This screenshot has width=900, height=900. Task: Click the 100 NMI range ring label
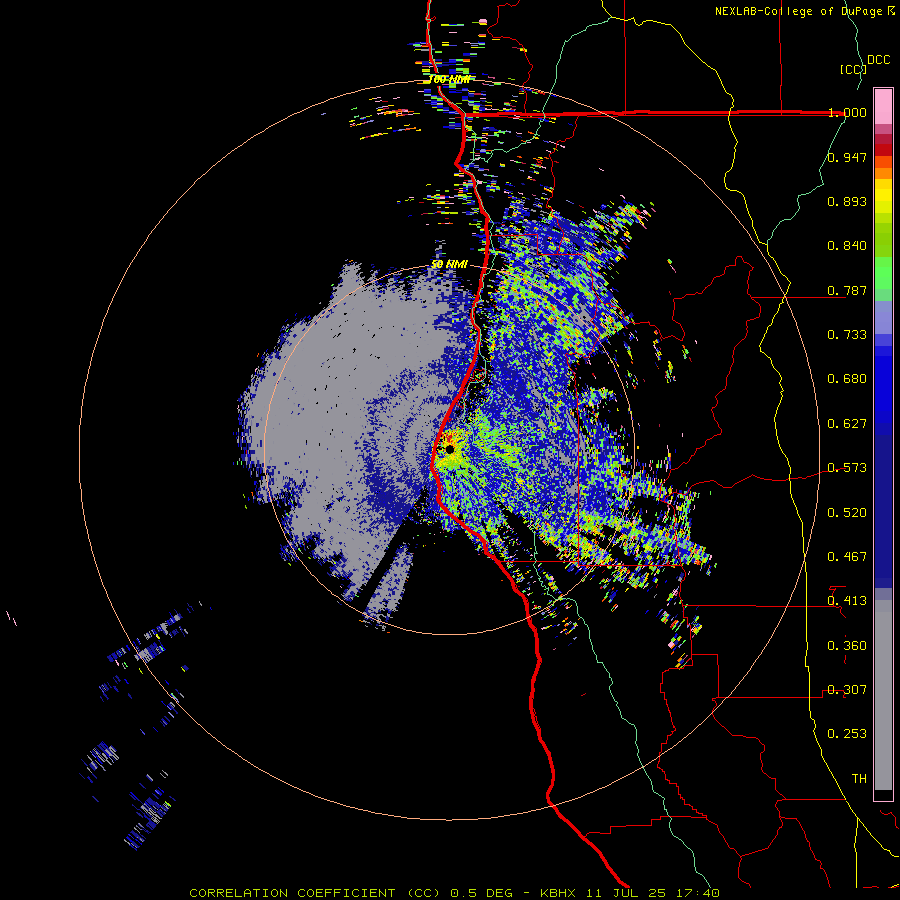coord(449,79)
